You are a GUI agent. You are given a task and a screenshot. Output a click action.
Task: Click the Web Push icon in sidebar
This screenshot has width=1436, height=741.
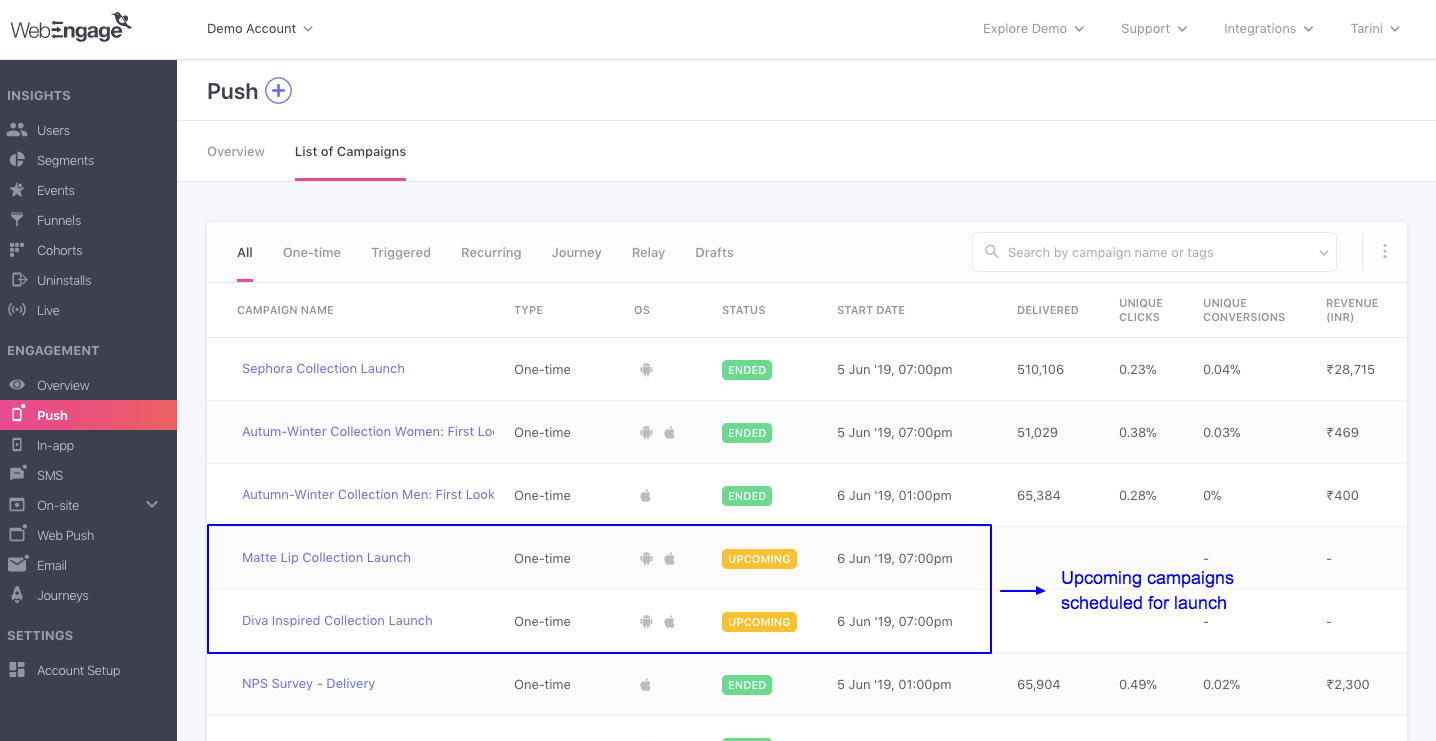[x=17, y=534]
